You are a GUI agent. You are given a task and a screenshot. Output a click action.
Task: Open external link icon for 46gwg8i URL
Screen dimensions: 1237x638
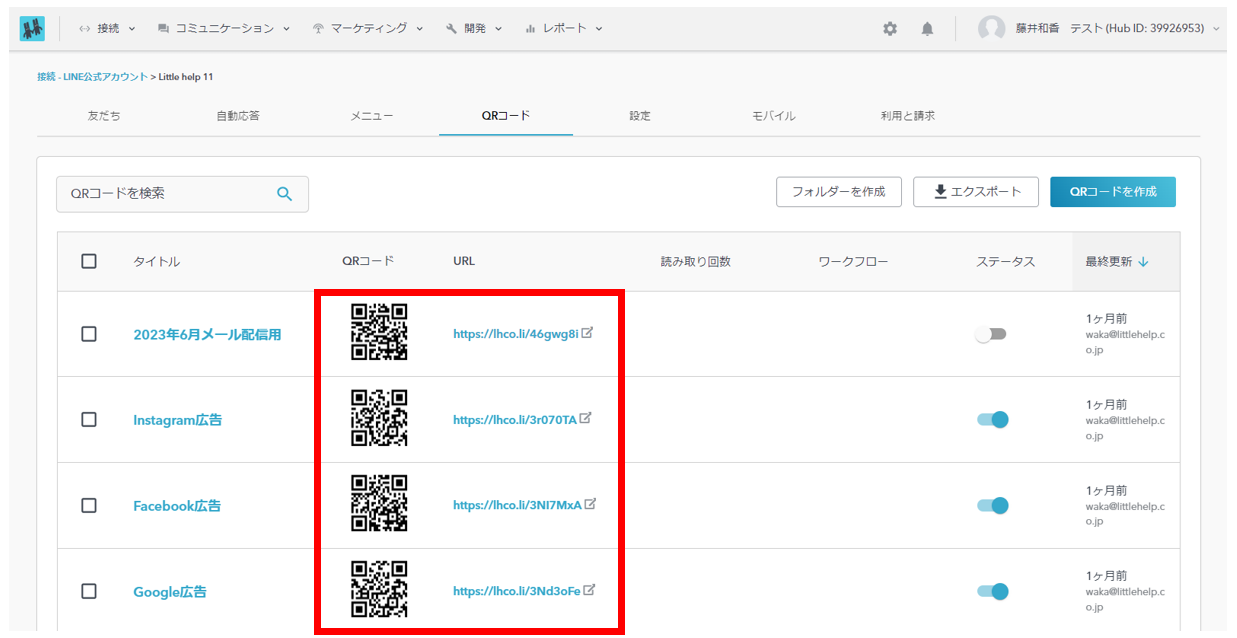[588, 333]
